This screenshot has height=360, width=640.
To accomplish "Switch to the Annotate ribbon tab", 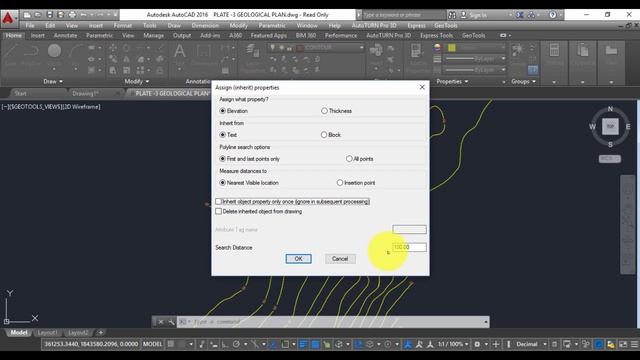I will pos(65,36).
